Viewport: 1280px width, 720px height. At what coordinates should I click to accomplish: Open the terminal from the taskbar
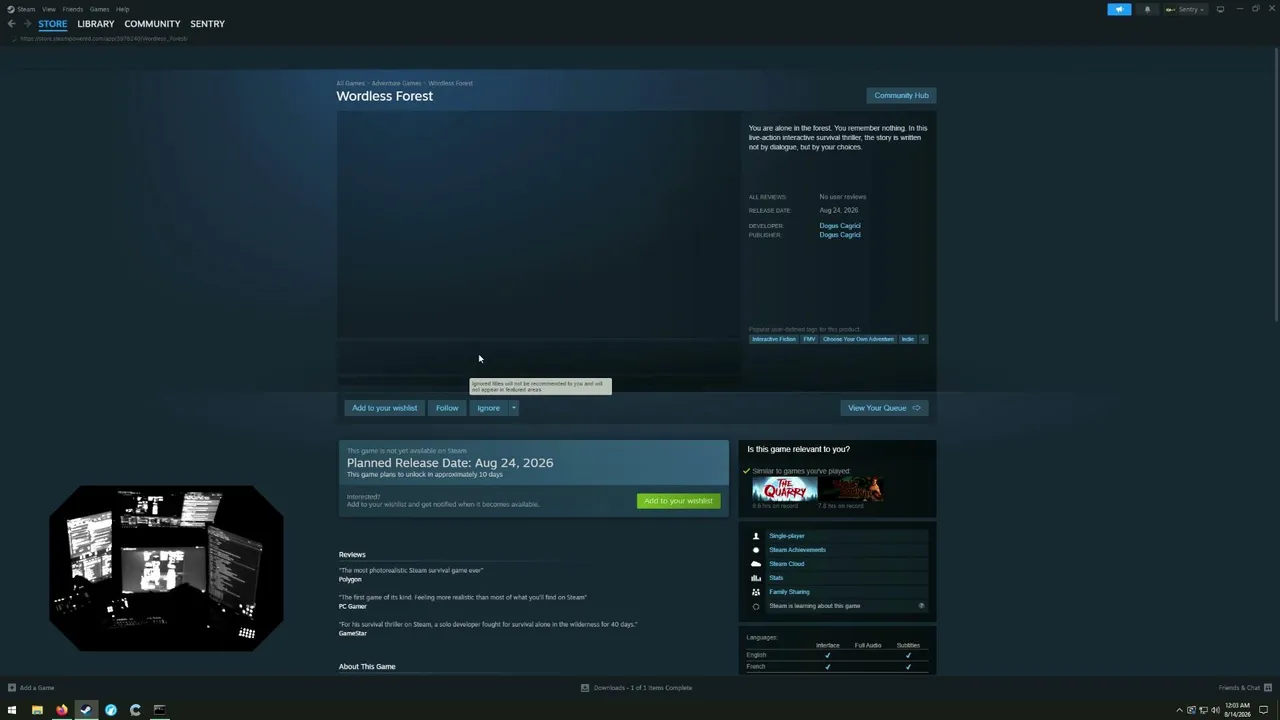[x=159, y=710]
